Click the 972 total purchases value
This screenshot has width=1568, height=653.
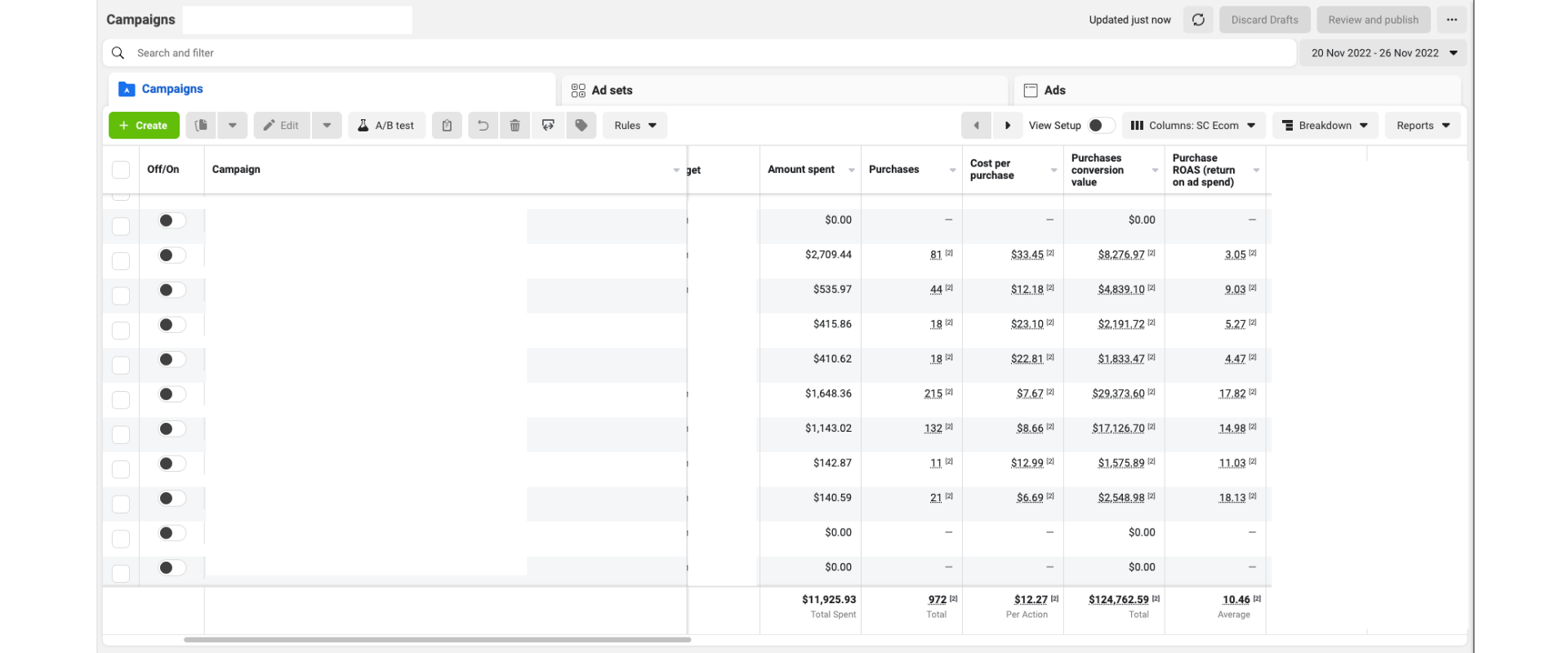pyautogui.click(x=938, y=599)
